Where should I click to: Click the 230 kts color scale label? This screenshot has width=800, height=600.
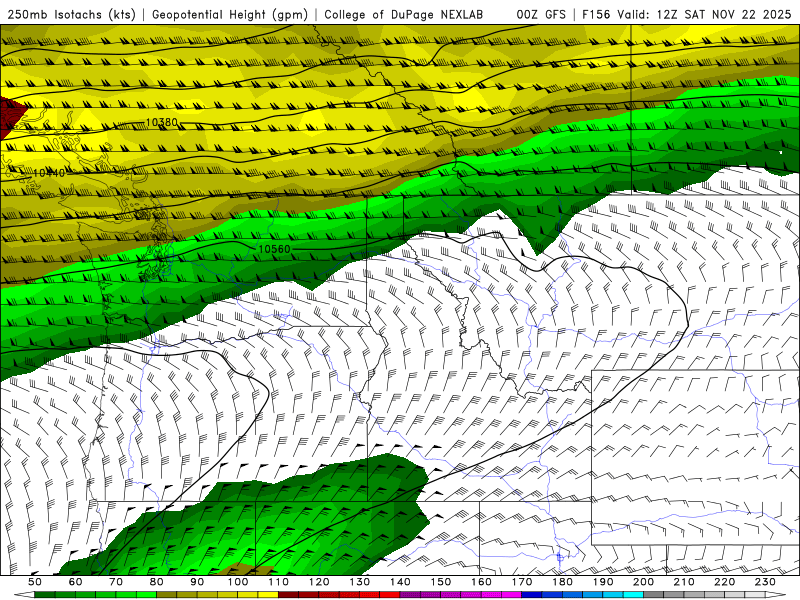(766, 582)
